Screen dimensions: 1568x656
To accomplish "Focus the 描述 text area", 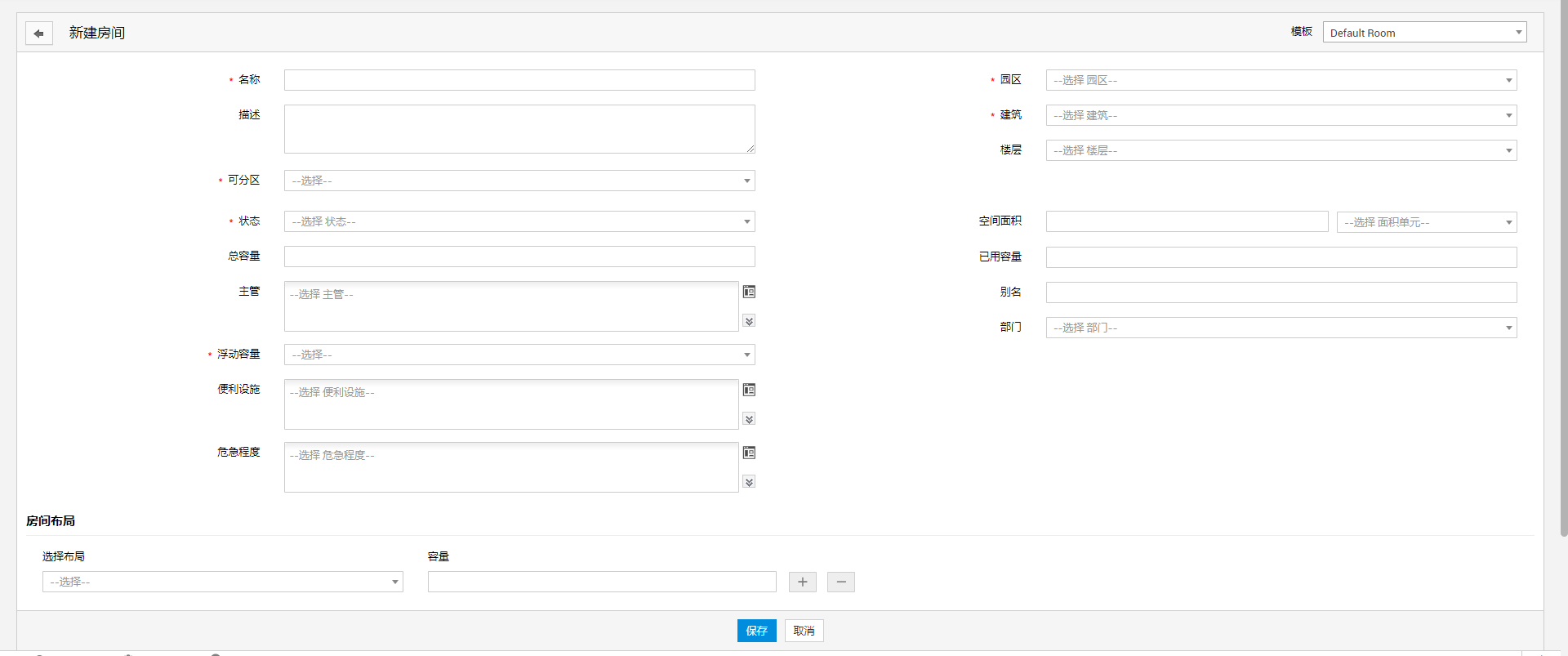I will point(519,129).
